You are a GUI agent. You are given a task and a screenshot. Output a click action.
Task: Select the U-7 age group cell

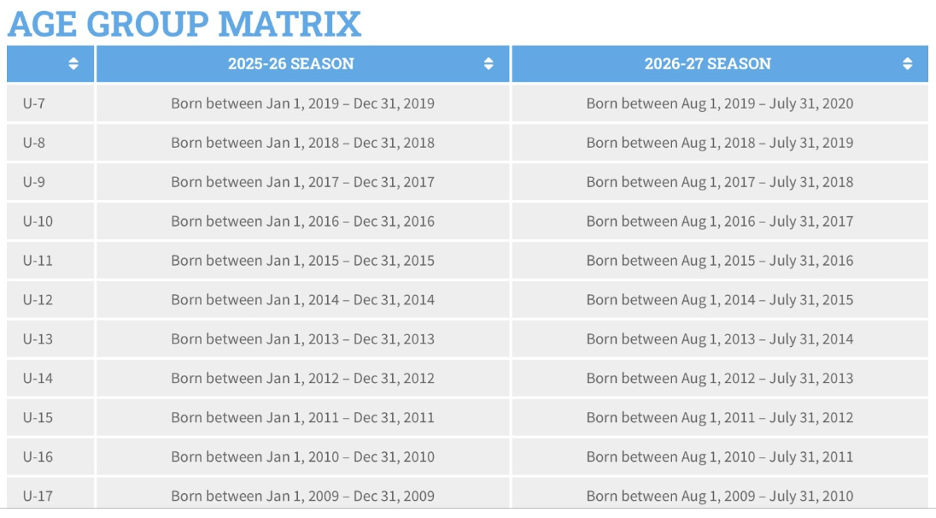pos(34,103)
